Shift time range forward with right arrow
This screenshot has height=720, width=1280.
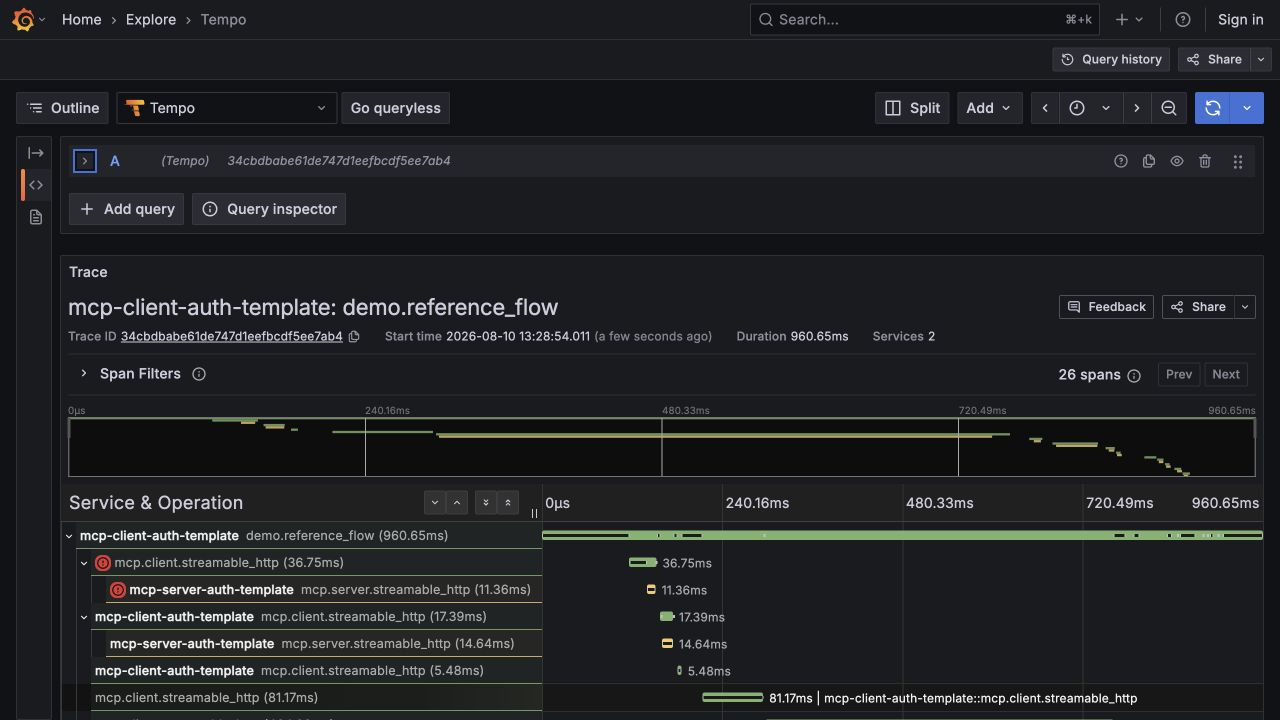coord(1136,108)
